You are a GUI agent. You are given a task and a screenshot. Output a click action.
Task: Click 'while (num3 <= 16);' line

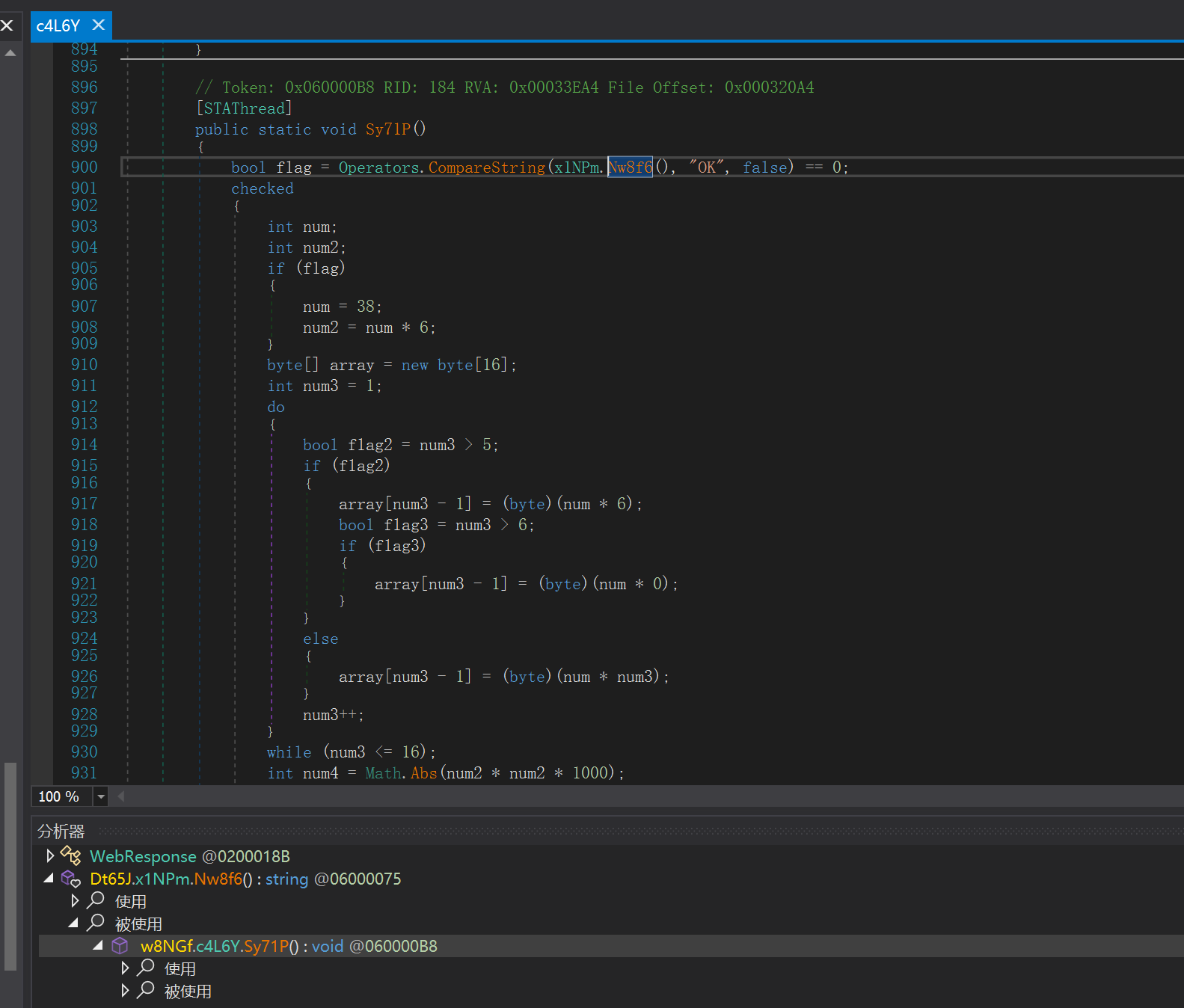[352, 752]
